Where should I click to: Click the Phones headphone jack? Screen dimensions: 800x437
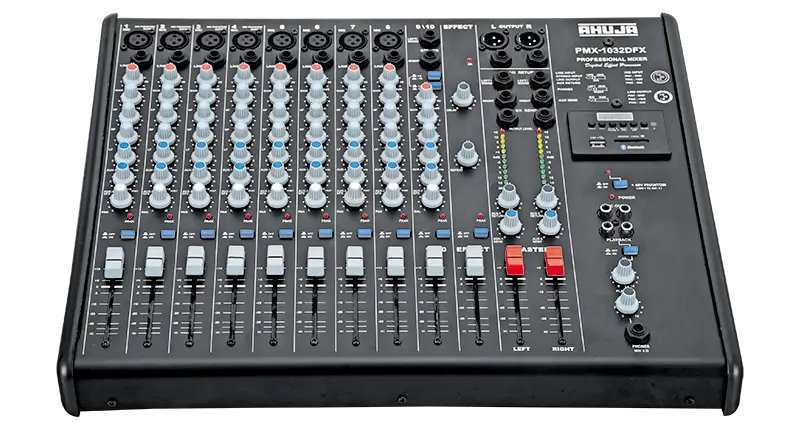click(637, 333)
